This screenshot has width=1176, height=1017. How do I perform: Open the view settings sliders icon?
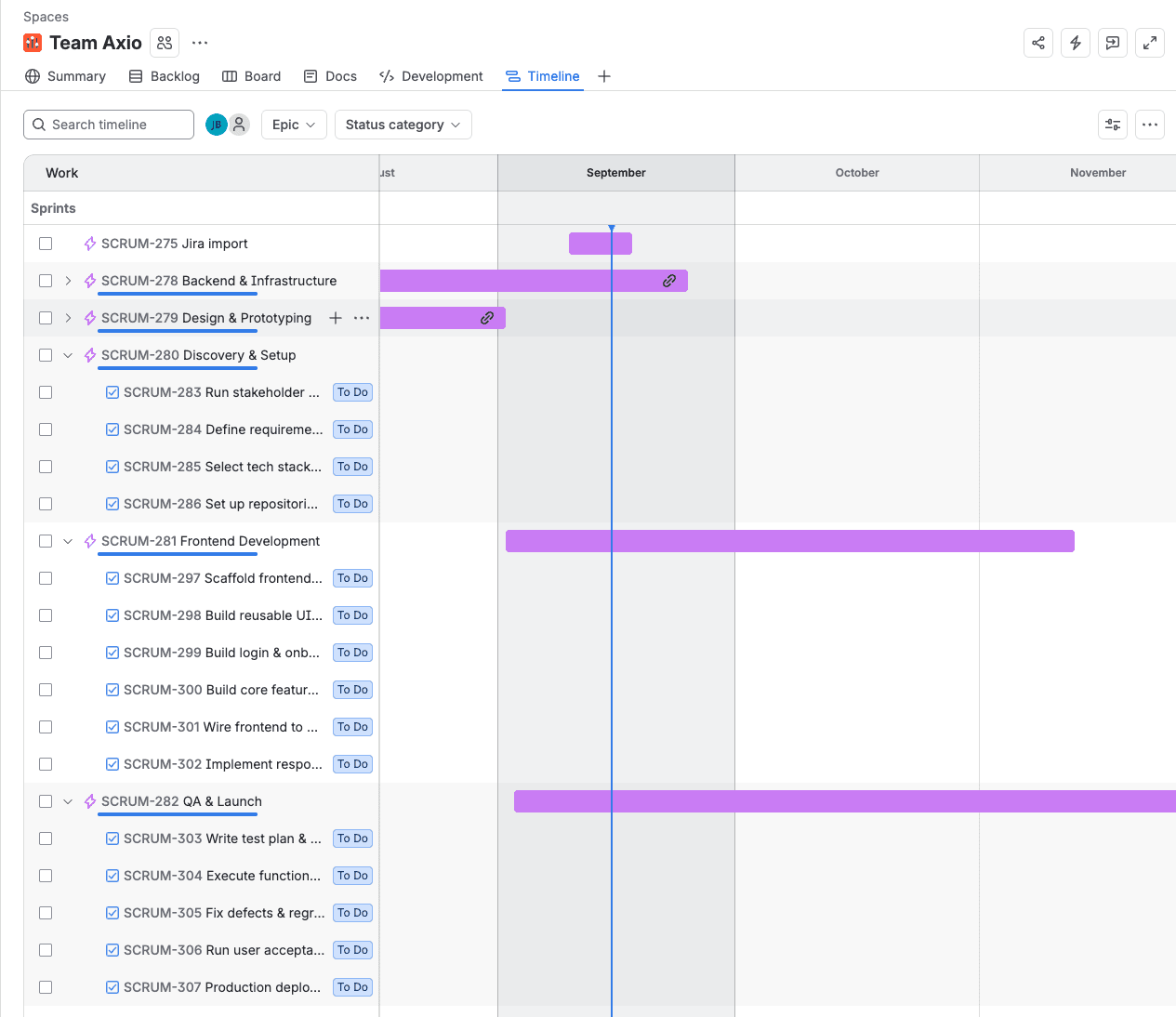[1113, 125]
